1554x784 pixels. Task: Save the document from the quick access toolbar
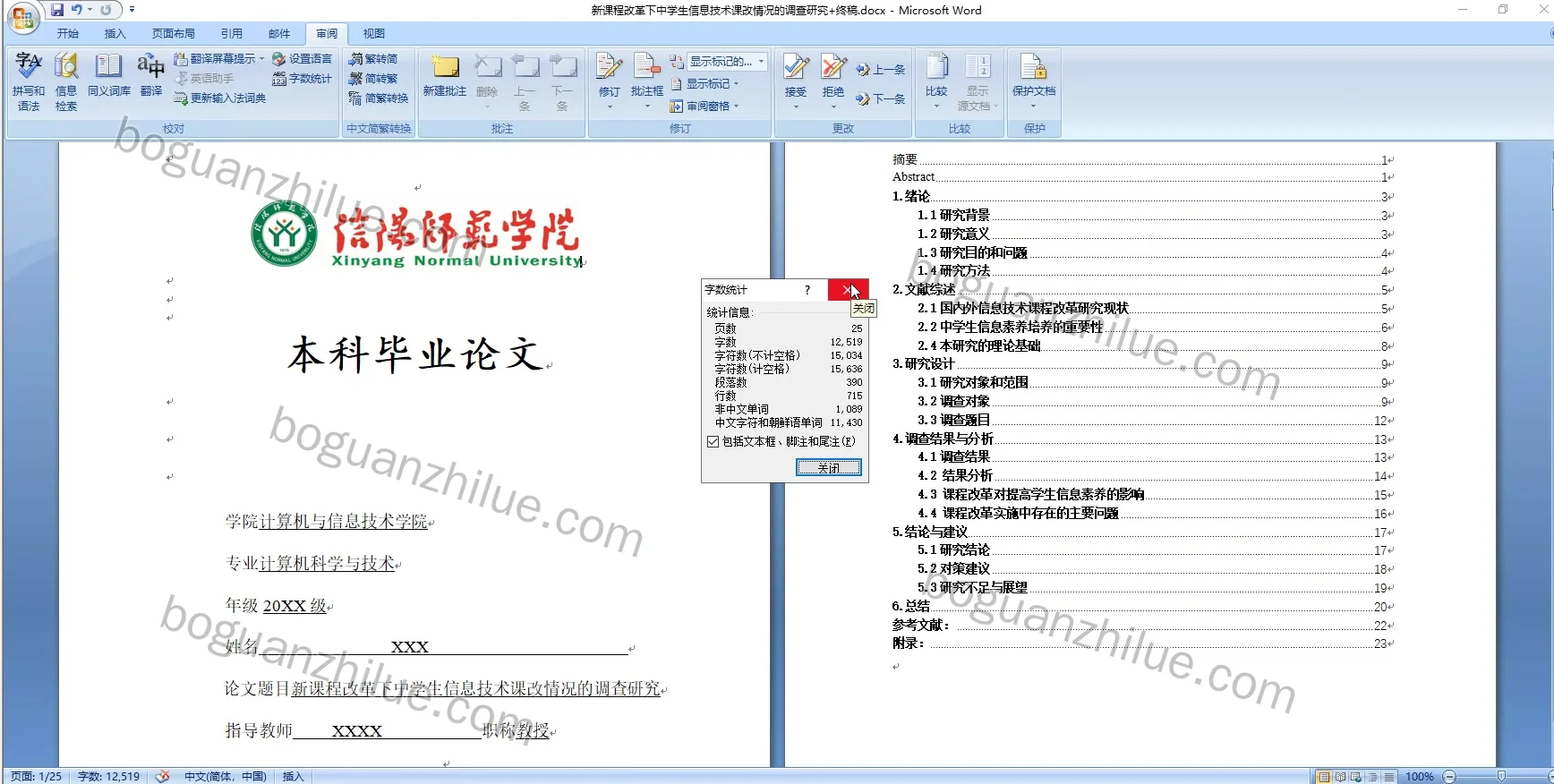point(57,10)
